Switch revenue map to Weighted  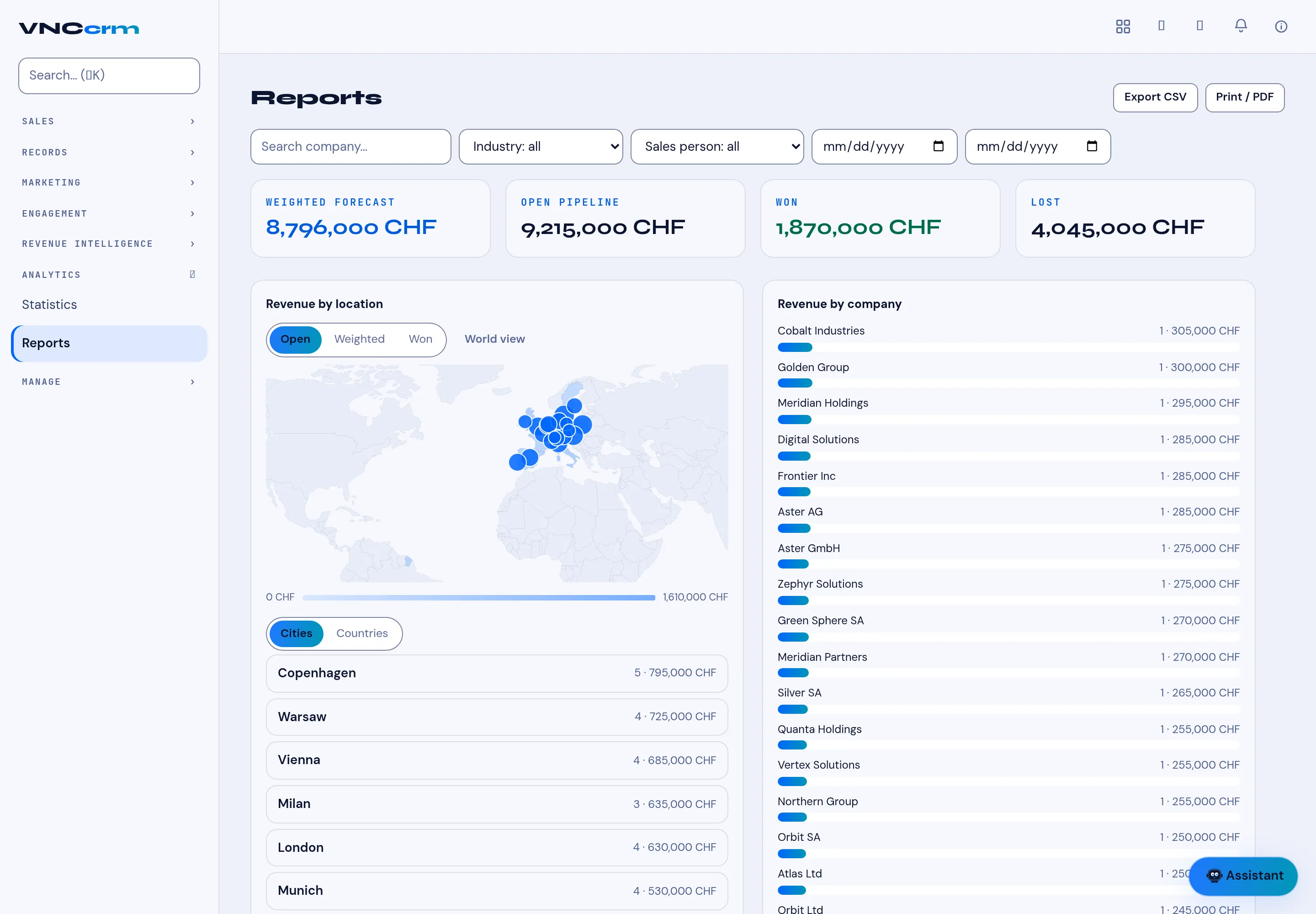click(x=359, y=339)
